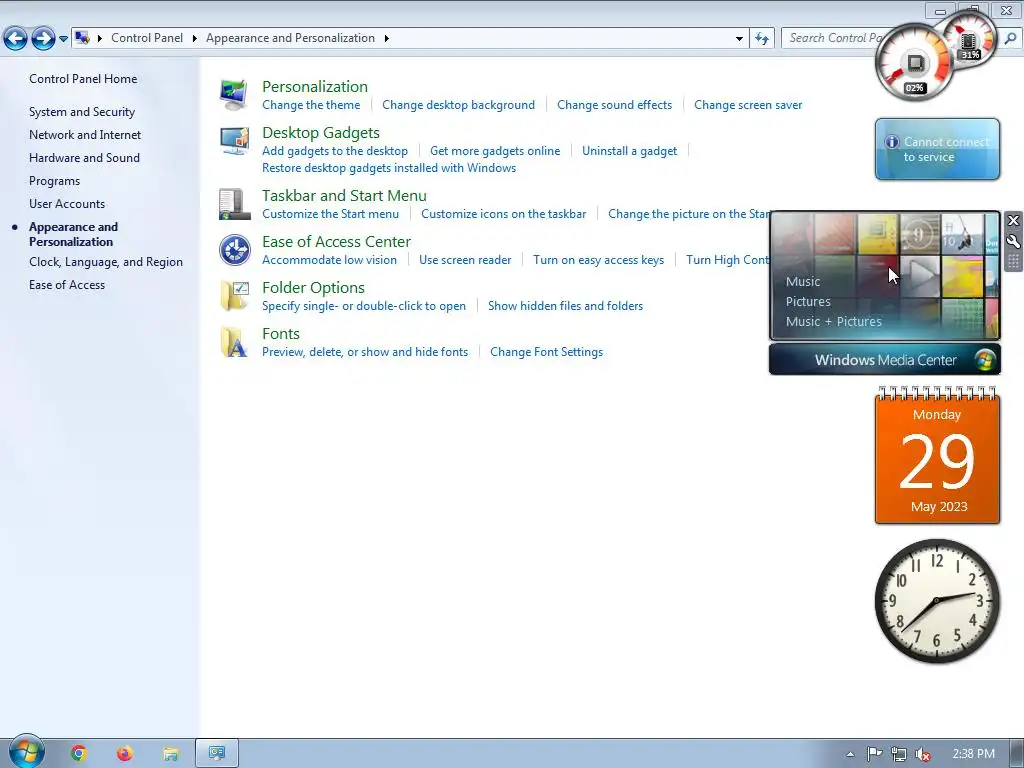Open Programs category

54,181
